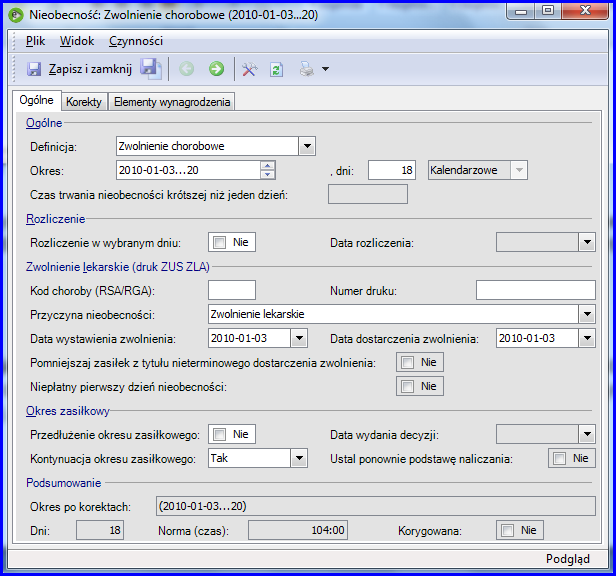Toggle Rozliczenie w wybranym dniu checkbox
The image size is (616, 576).
tap(219, 242)
